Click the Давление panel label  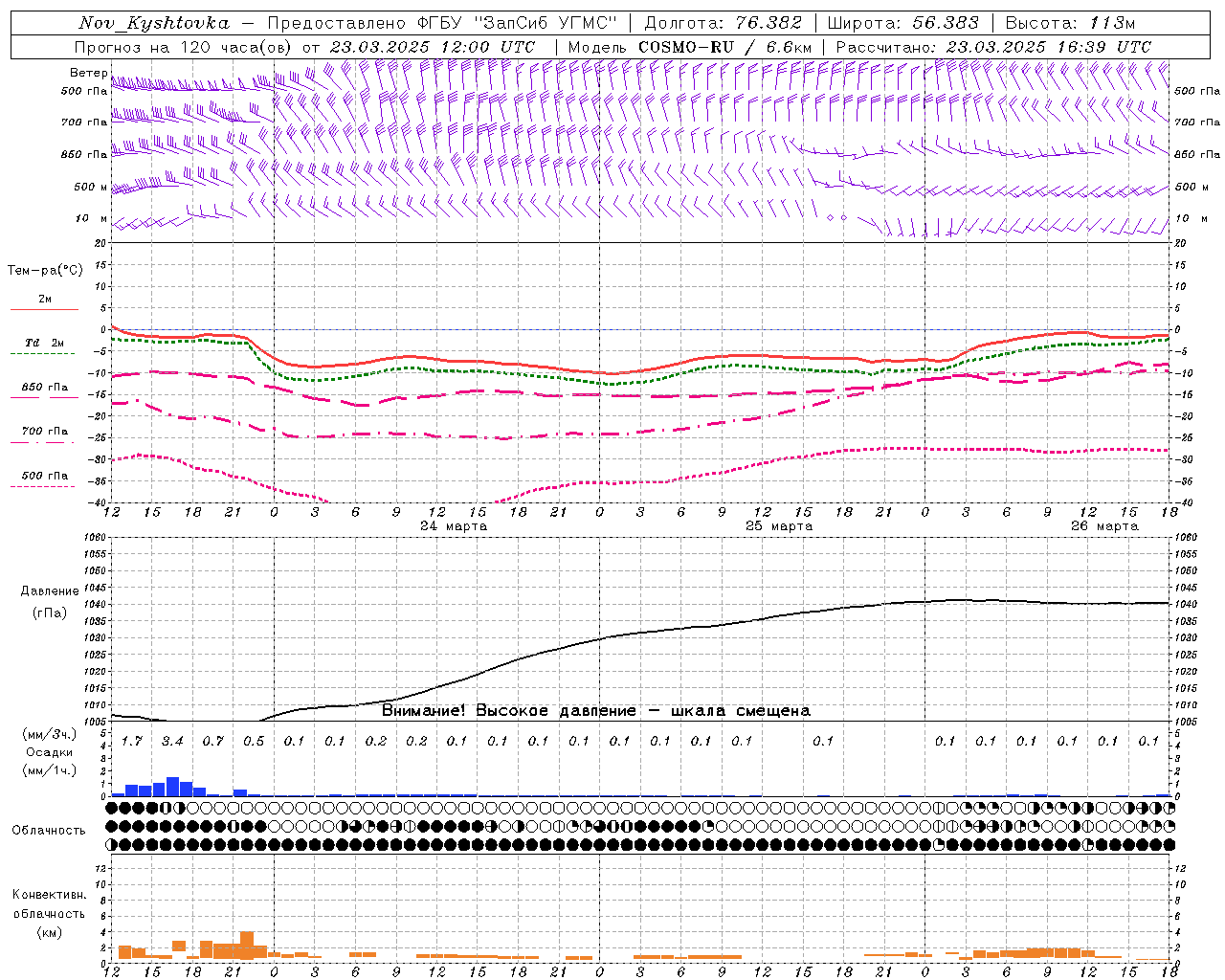click(x=50, y=590)
